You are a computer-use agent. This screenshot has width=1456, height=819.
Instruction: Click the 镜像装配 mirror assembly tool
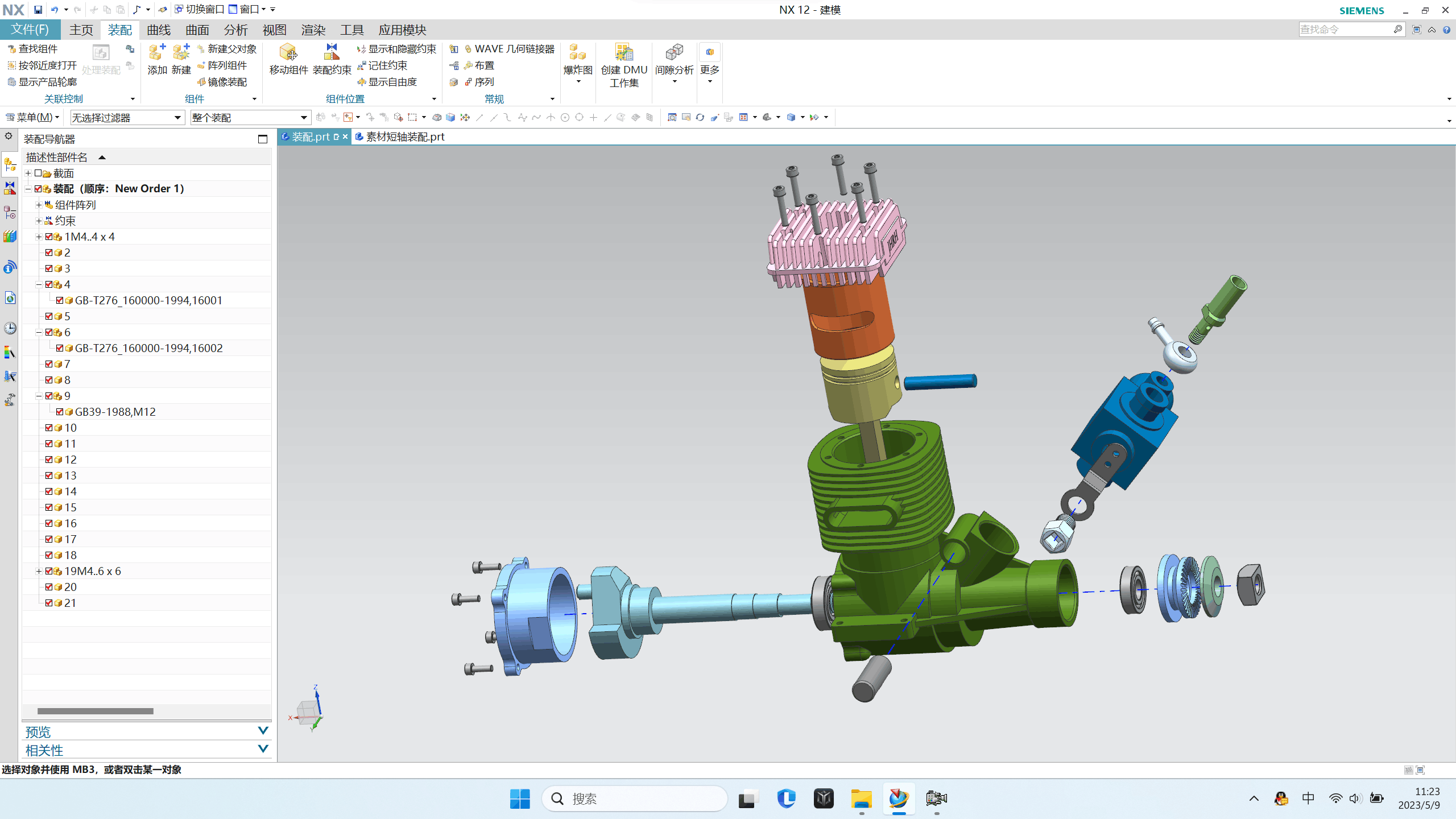[x=222, y=82]
